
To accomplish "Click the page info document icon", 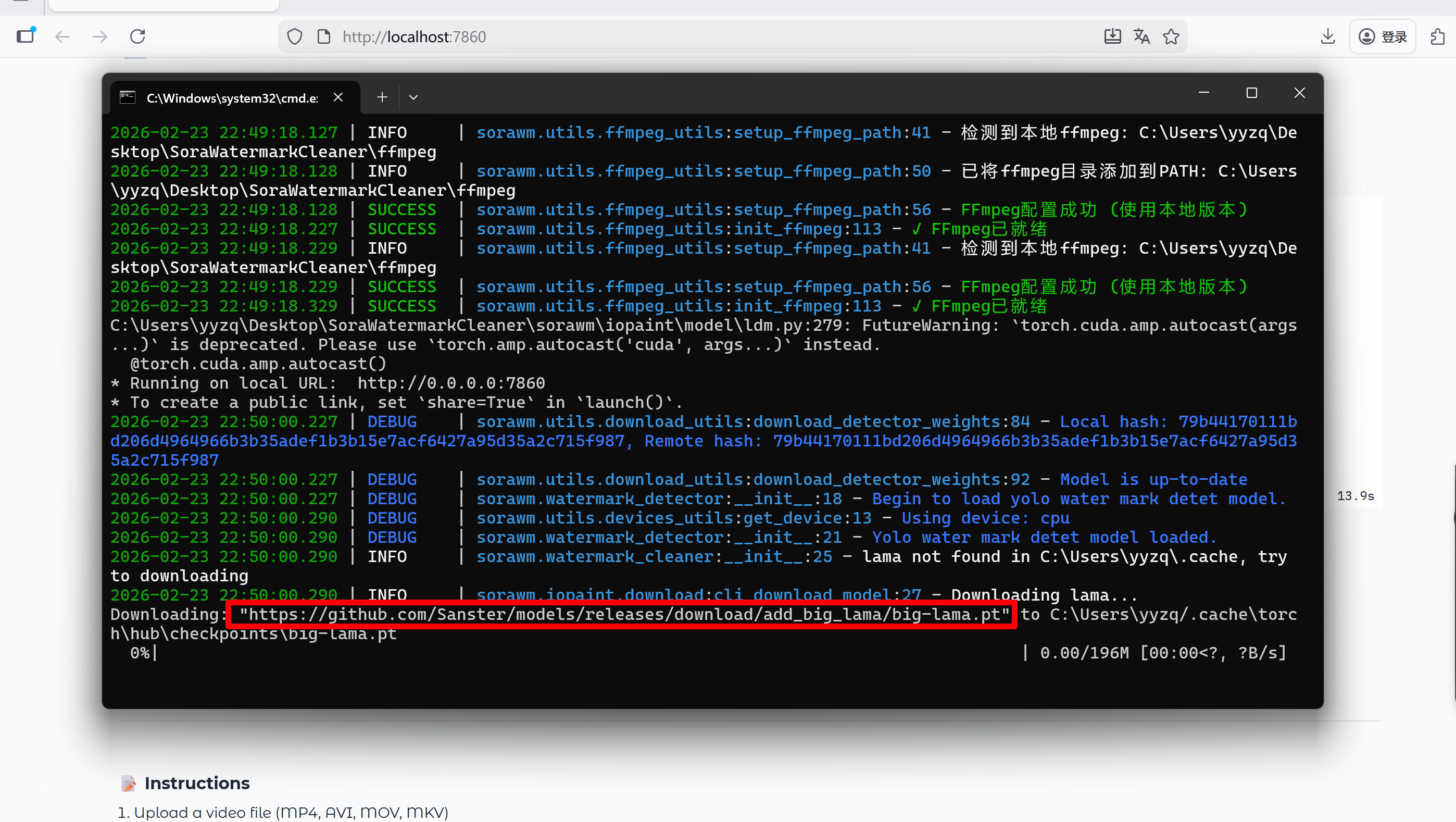I will (x=324, y=37).
